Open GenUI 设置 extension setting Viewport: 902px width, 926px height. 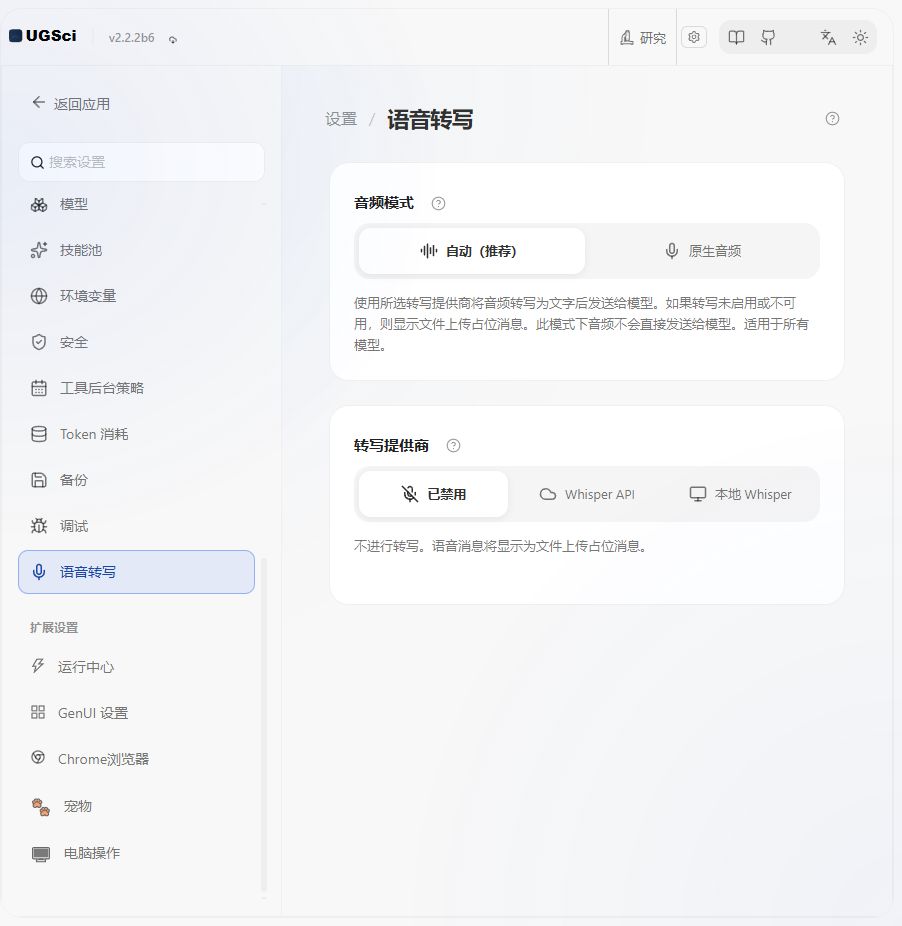pos(136,713)
